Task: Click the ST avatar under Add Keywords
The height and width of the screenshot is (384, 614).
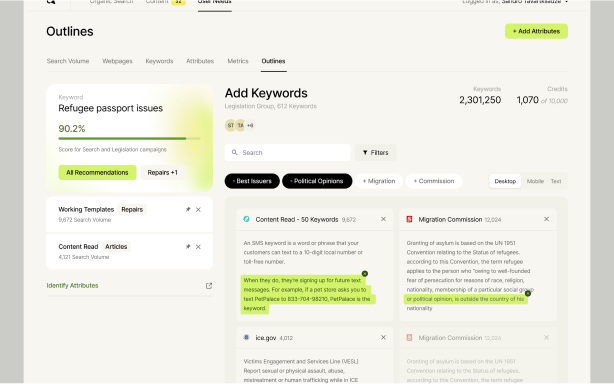Action: point(230,125)
